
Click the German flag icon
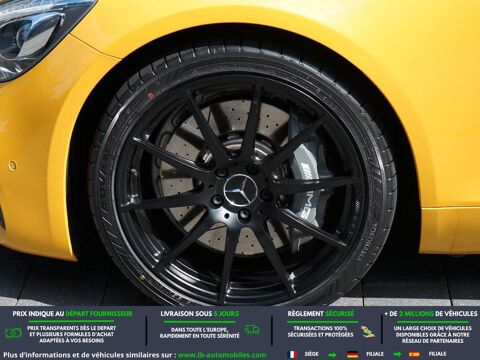tap(352, 354)
